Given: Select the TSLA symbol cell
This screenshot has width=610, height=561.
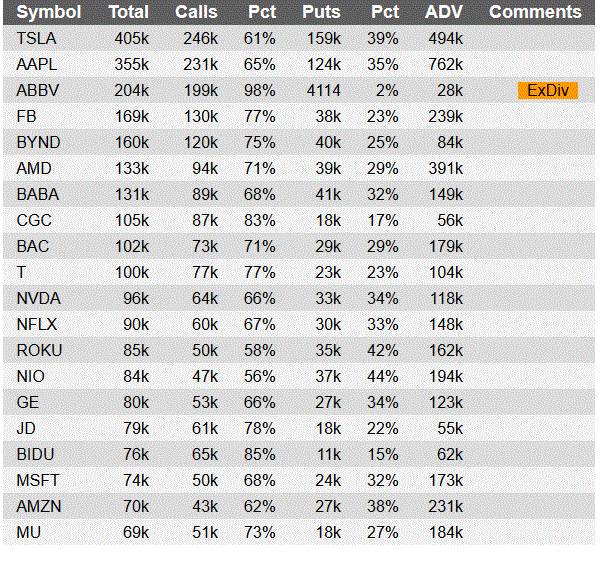Looking at the screenshot, I should (37, 39).
